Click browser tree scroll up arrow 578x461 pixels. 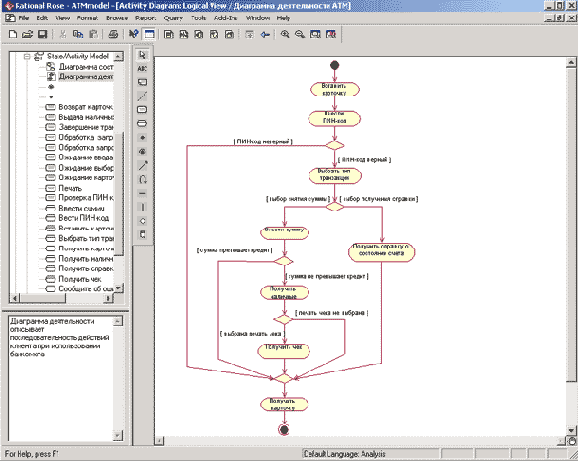coord(118,56)
